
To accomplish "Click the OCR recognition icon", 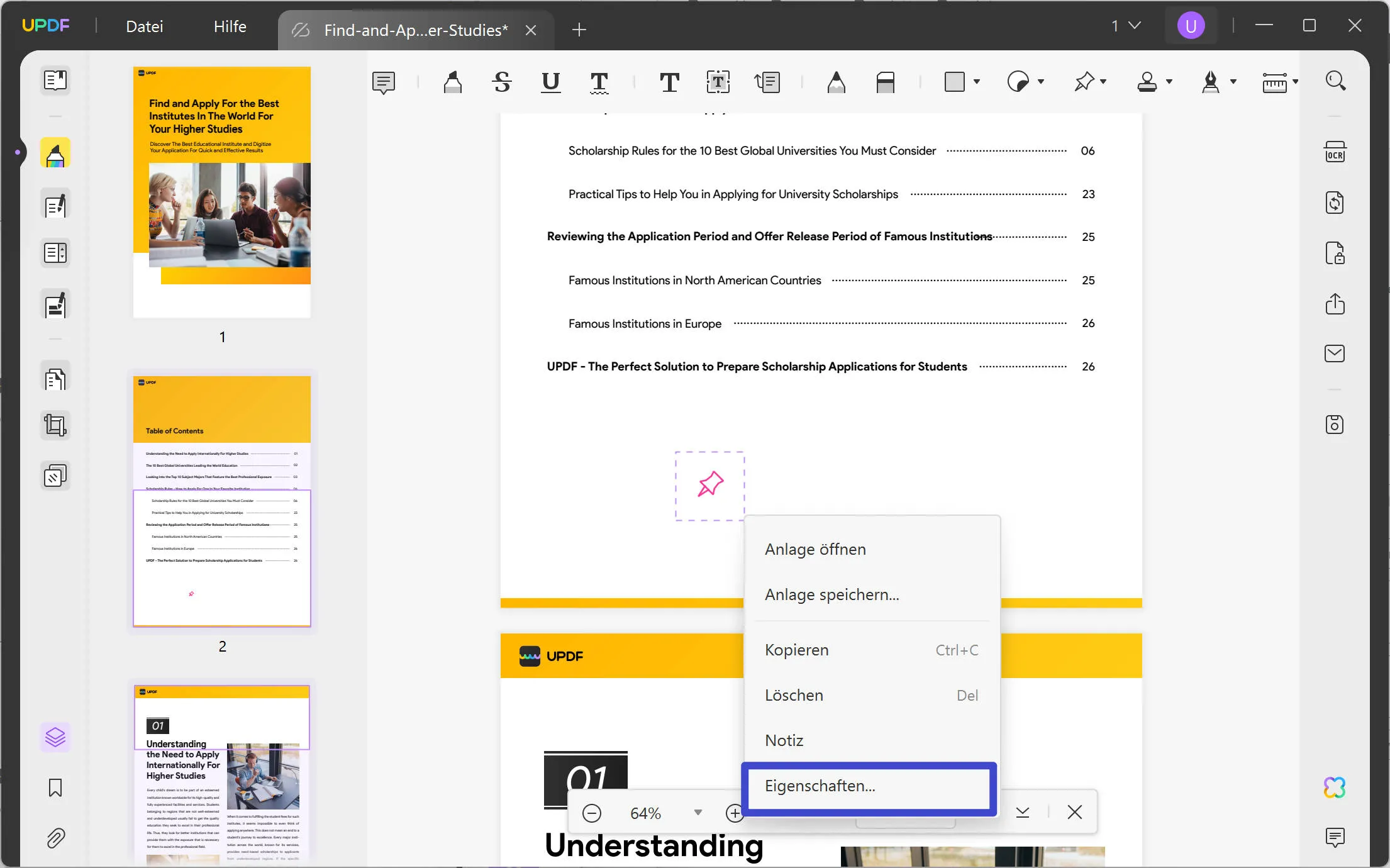I will [1335, 151].
